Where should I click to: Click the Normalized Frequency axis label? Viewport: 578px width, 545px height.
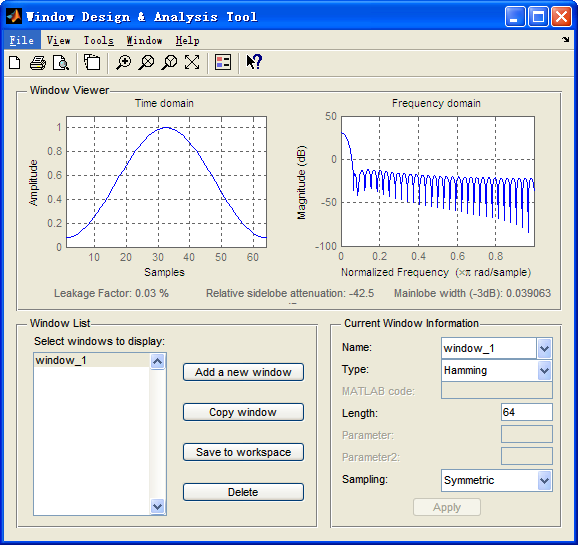point(436,272)
